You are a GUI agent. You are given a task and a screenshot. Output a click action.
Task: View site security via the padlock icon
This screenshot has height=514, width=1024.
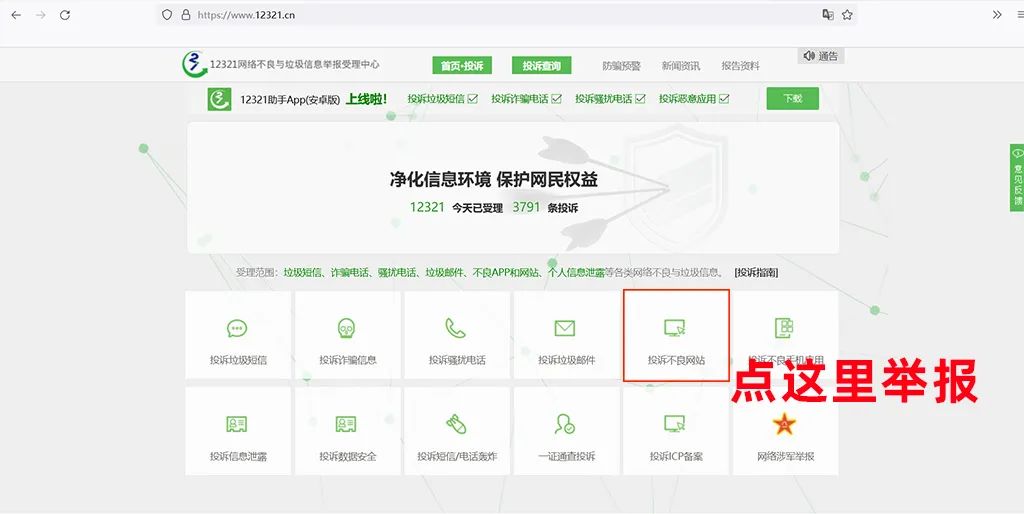point(185,14)
